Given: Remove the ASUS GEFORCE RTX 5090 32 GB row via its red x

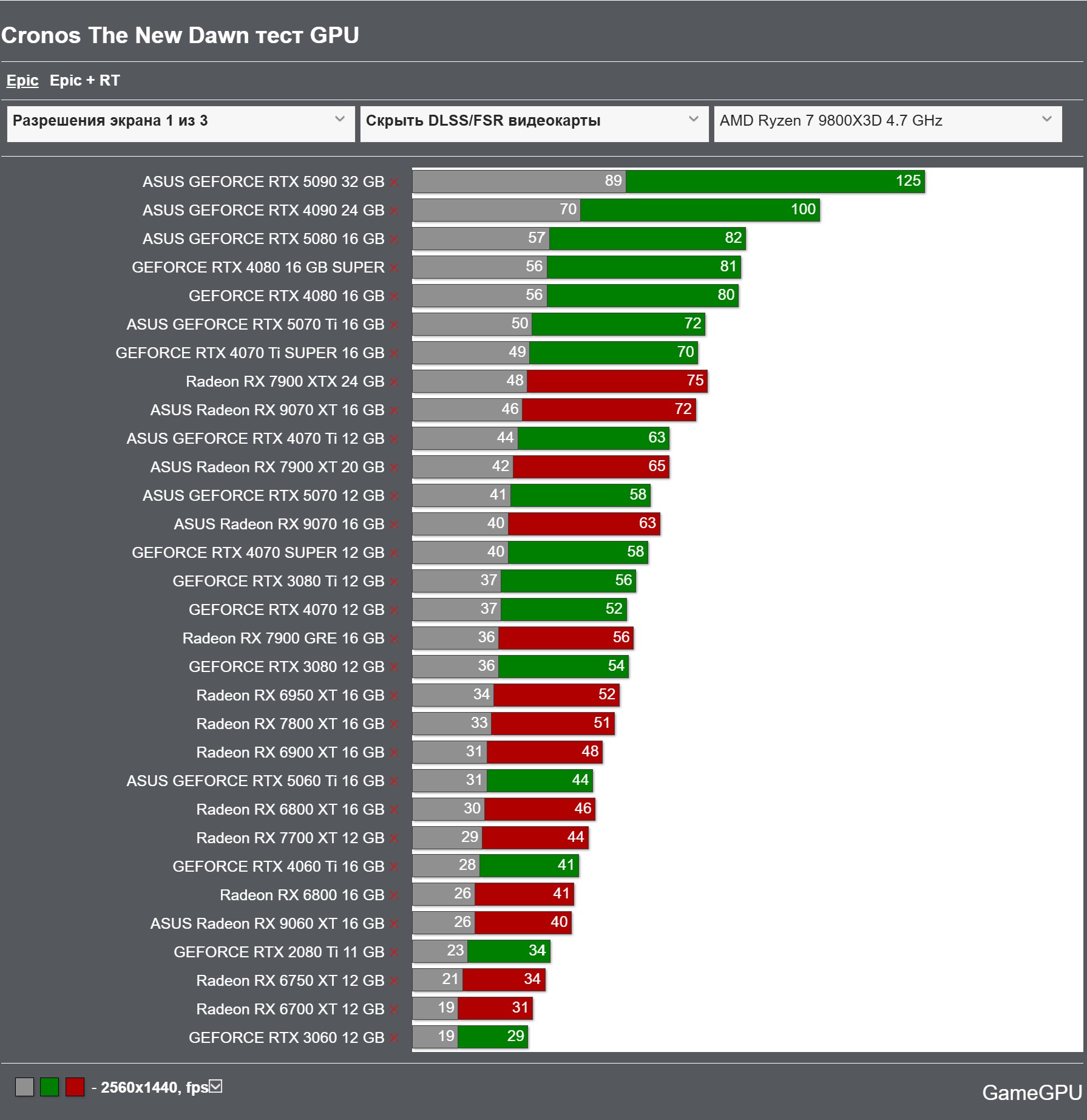Looking at the screenshot, I should click(395, 182).
